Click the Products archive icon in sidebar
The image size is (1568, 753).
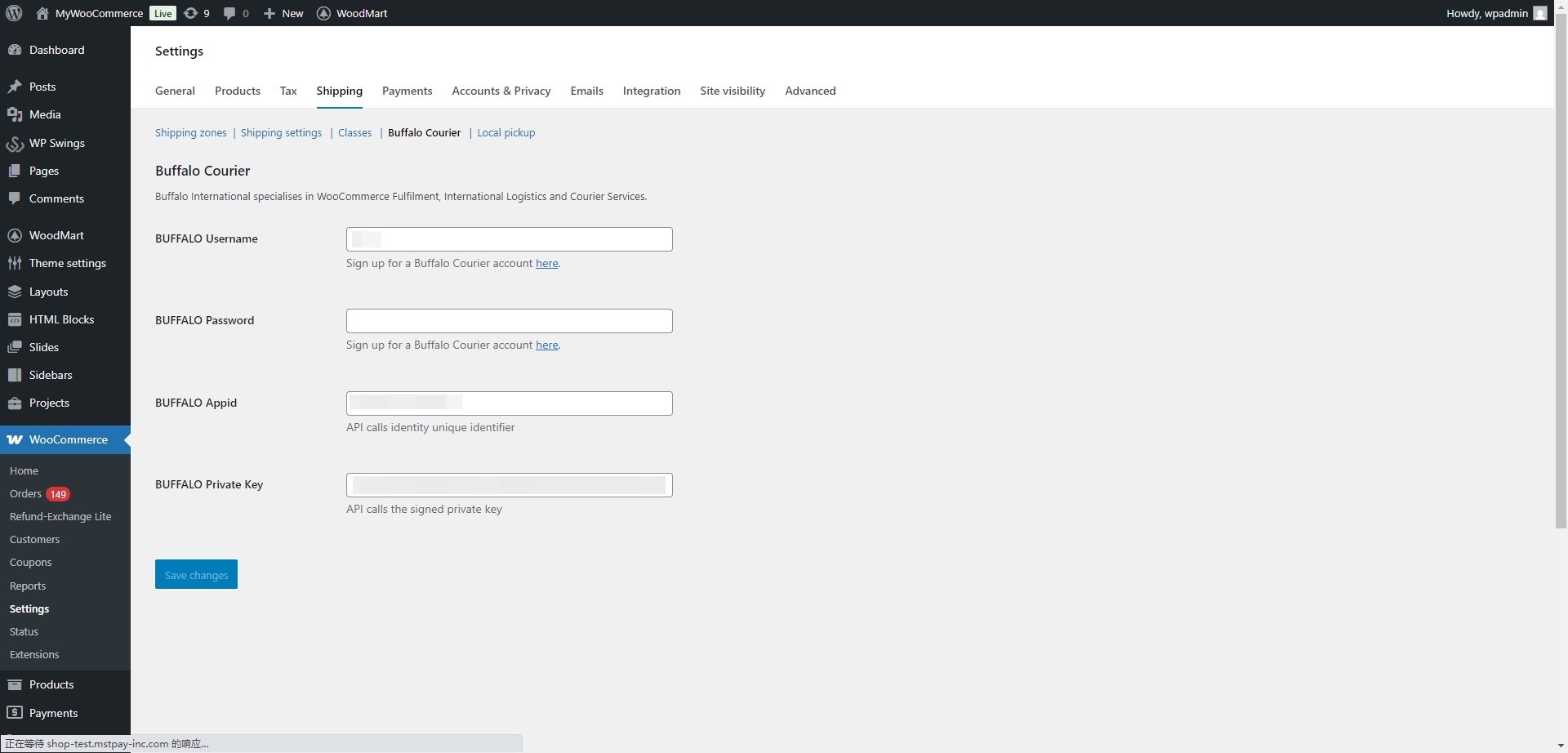point(15,684)
